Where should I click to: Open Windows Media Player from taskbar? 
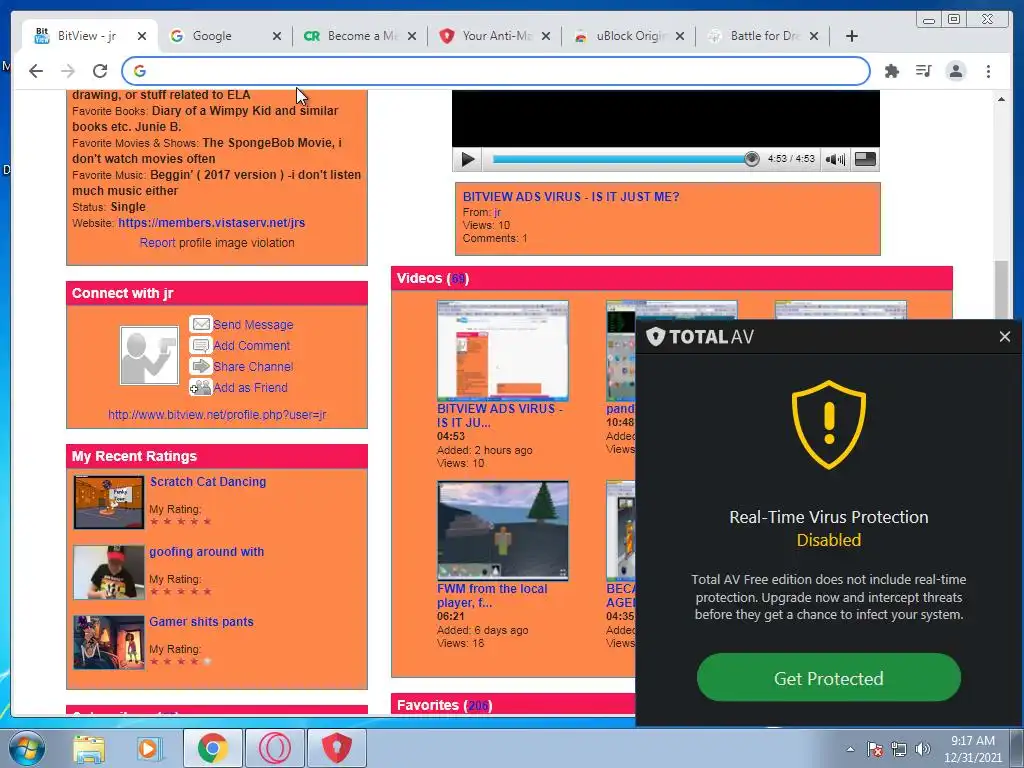(x=148, y=748)
